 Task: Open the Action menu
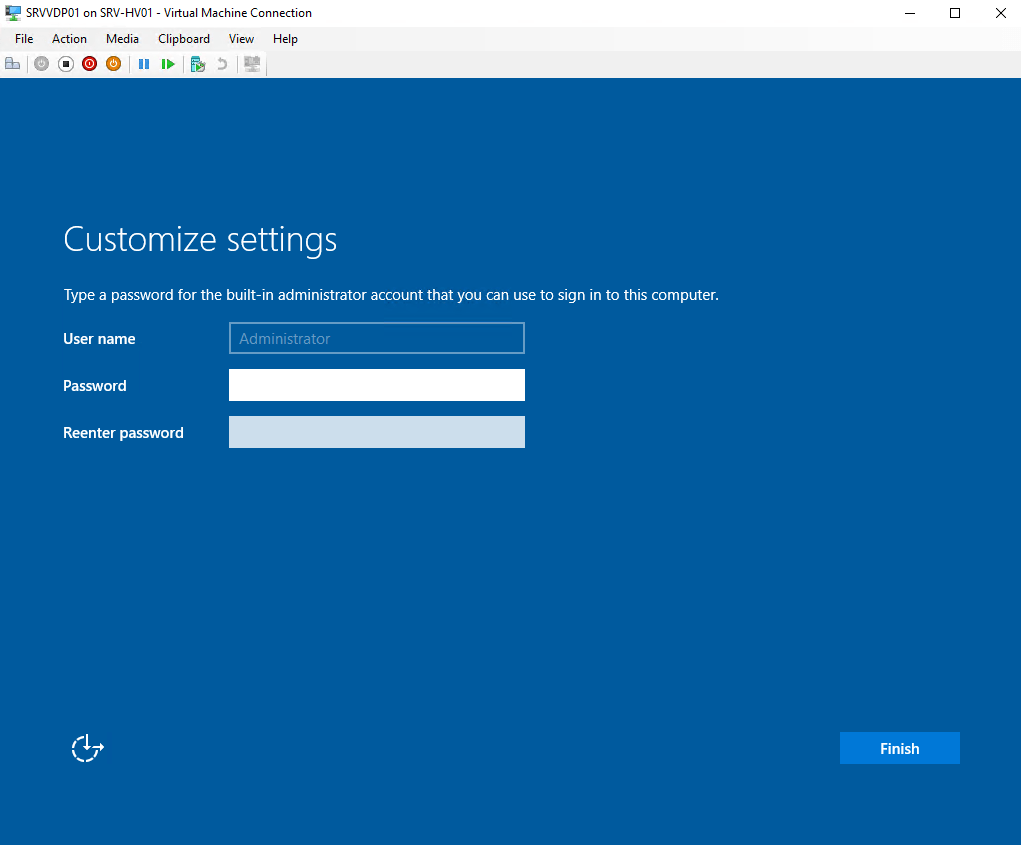tap(69, 39)
